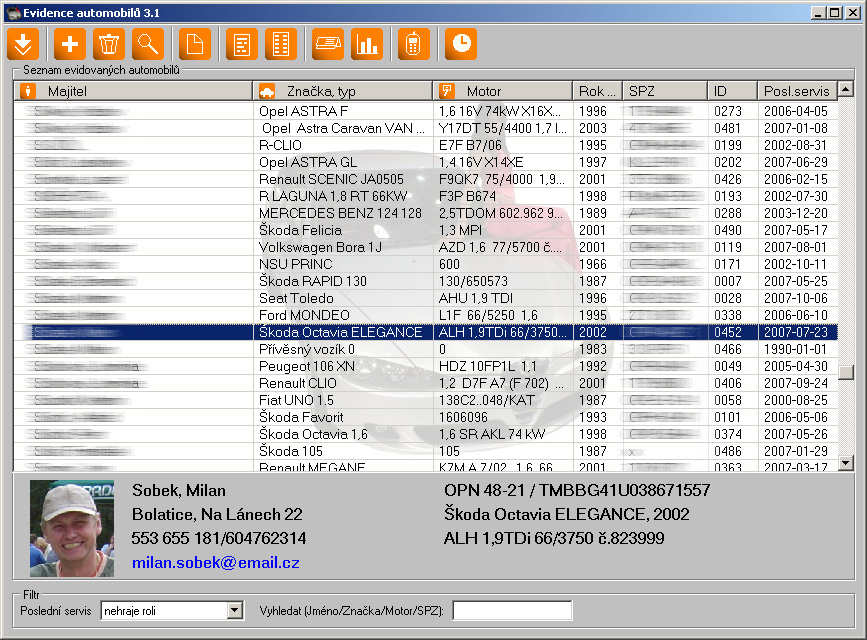Screen dimensions: 867x640
Task: Click the owner photo thumbnail
Action: coord(72,528)
